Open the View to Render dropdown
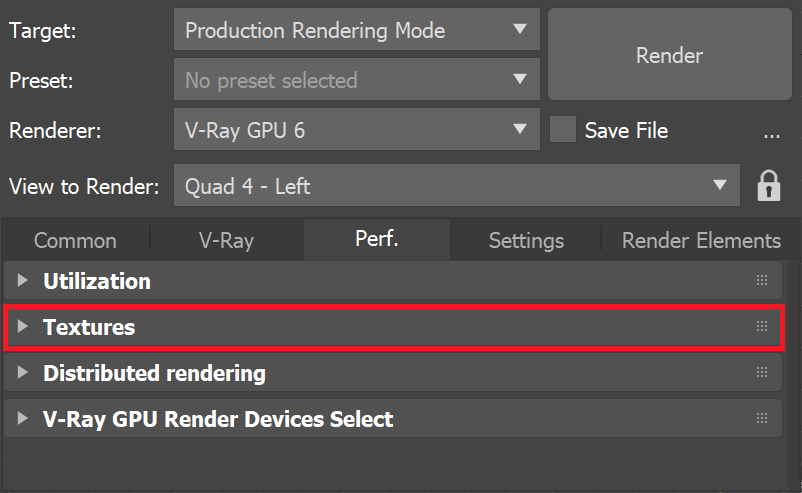This screenshot has width=802, height=493. pyautogui.click(x=457, y=185)
